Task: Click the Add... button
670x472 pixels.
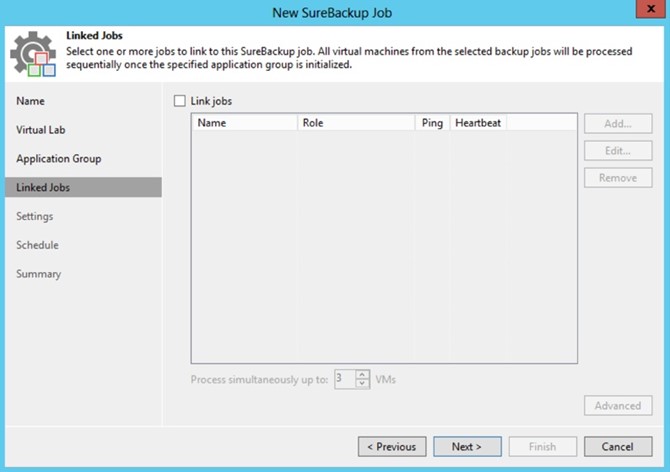Action: [618, 124]
